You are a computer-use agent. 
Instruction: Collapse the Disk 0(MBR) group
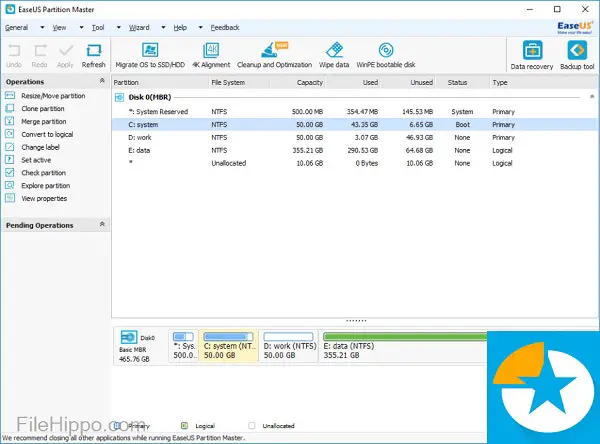click(592, 96)
